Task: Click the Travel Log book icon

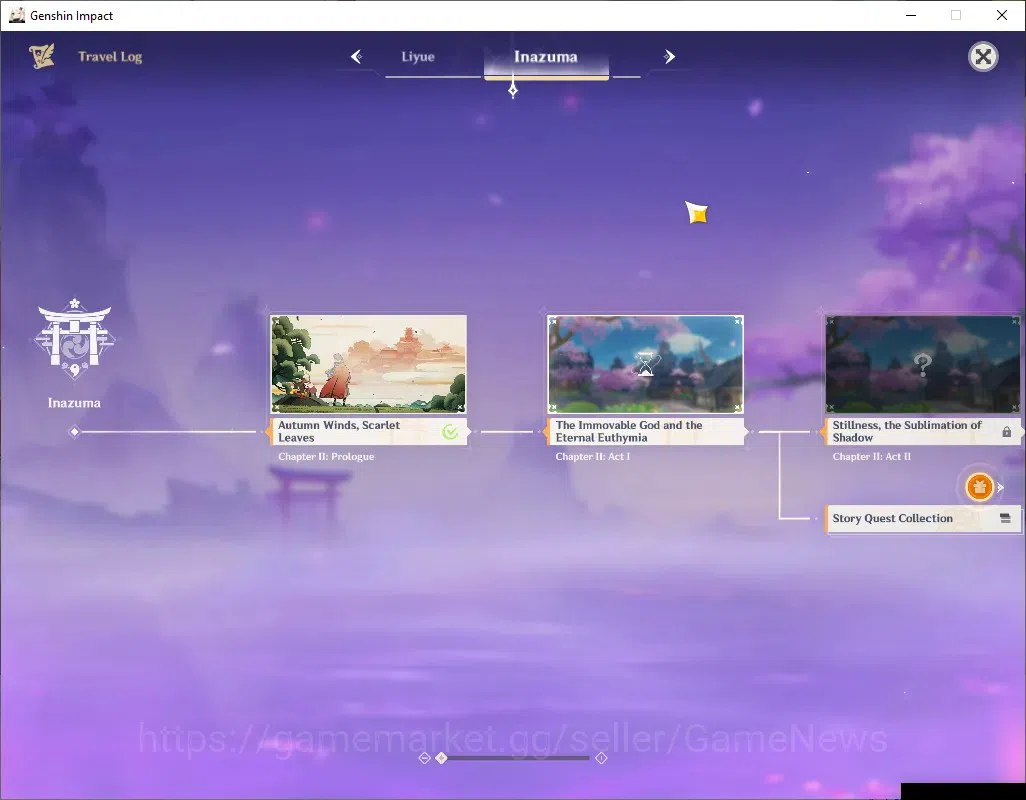Action: (x=42, y=56)
